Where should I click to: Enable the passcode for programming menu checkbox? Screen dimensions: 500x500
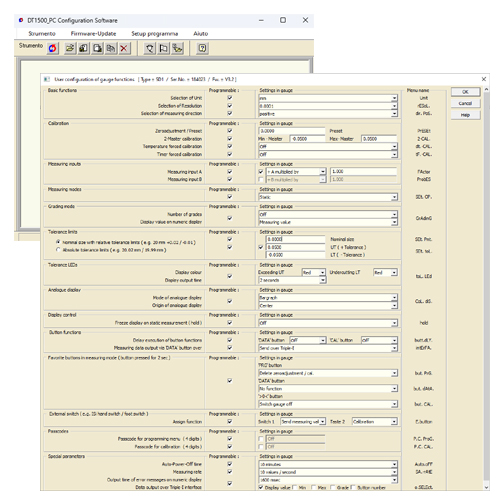[261, 439]
